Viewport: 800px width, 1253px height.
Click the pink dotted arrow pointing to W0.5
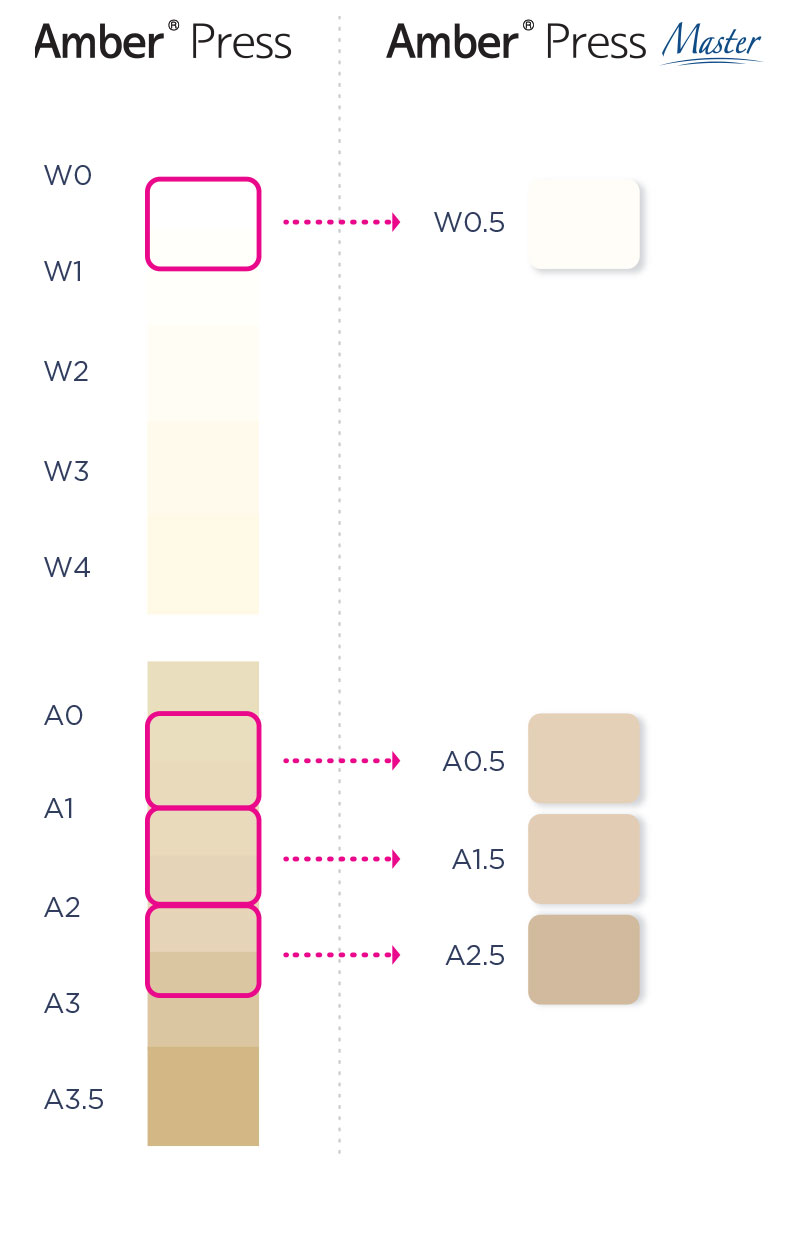(341, 221)
